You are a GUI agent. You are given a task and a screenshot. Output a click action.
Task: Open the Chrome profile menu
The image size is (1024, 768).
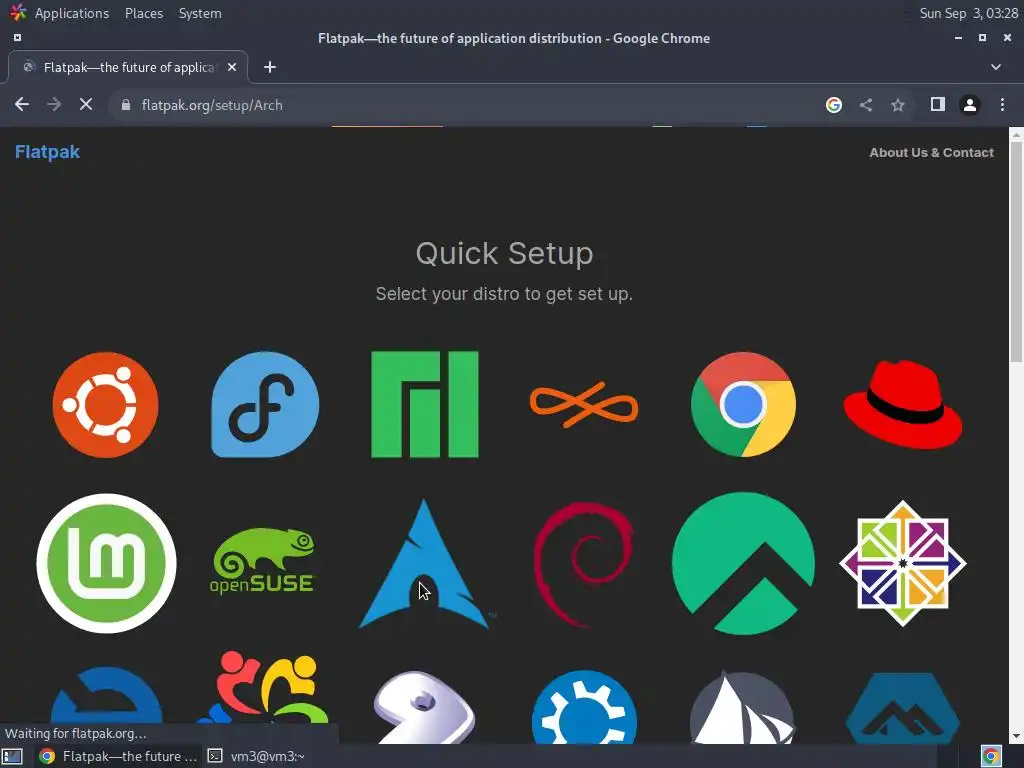(x=970, y=104)
